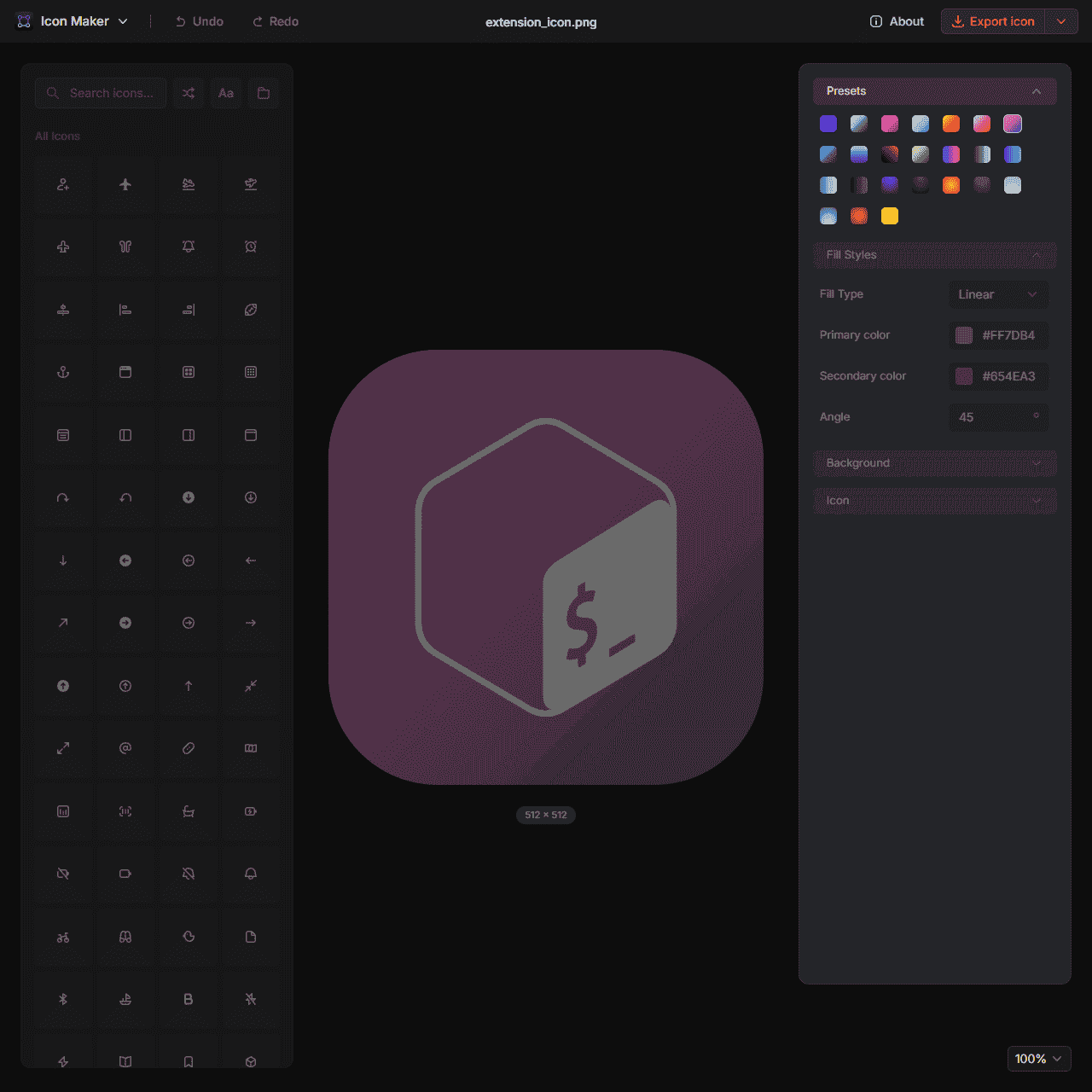Pick the alarm clock icon
The height and width of the screenshot is (1092, 1092).
250,247
